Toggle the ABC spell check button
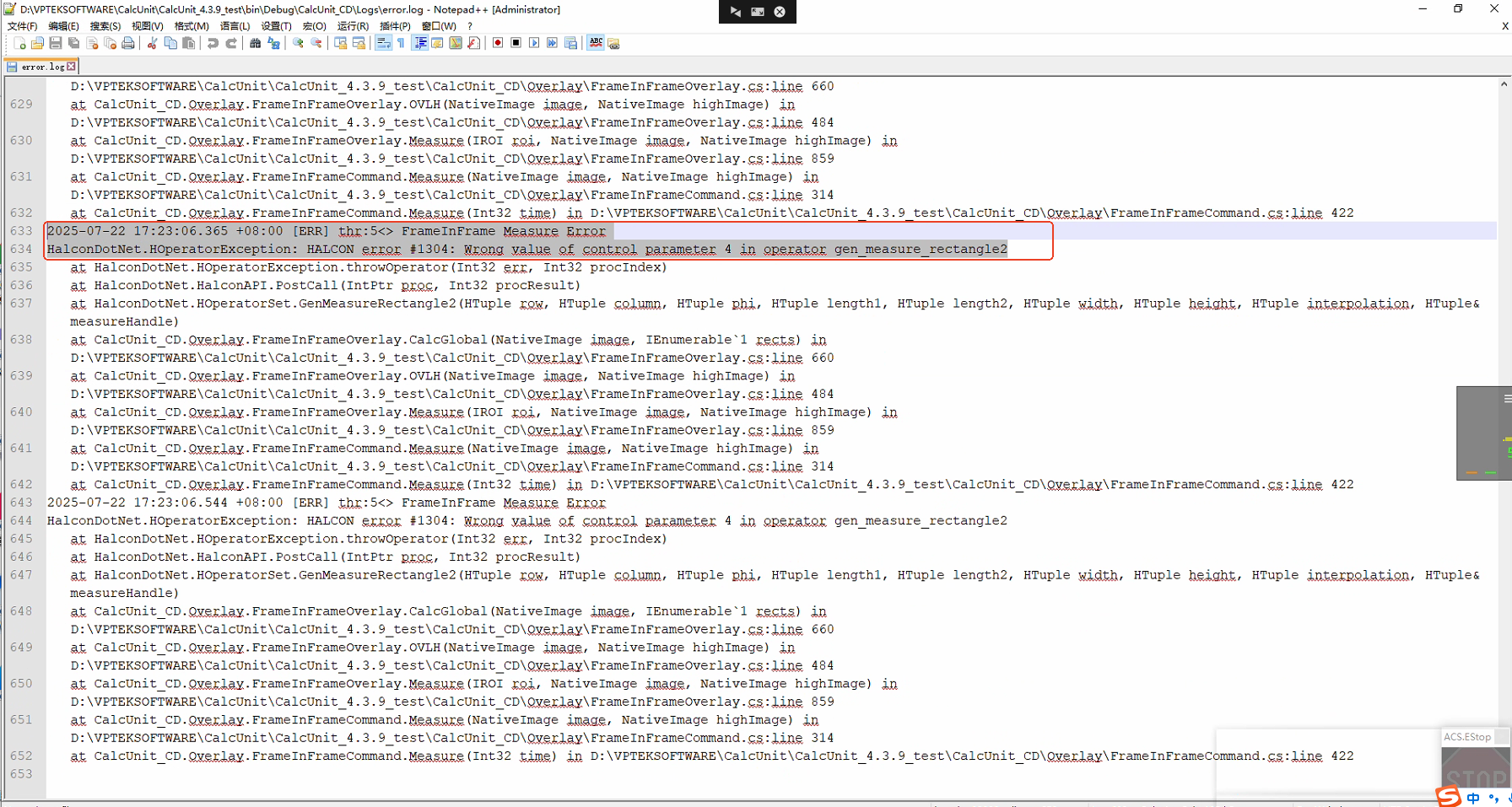 tap(596, 43)
